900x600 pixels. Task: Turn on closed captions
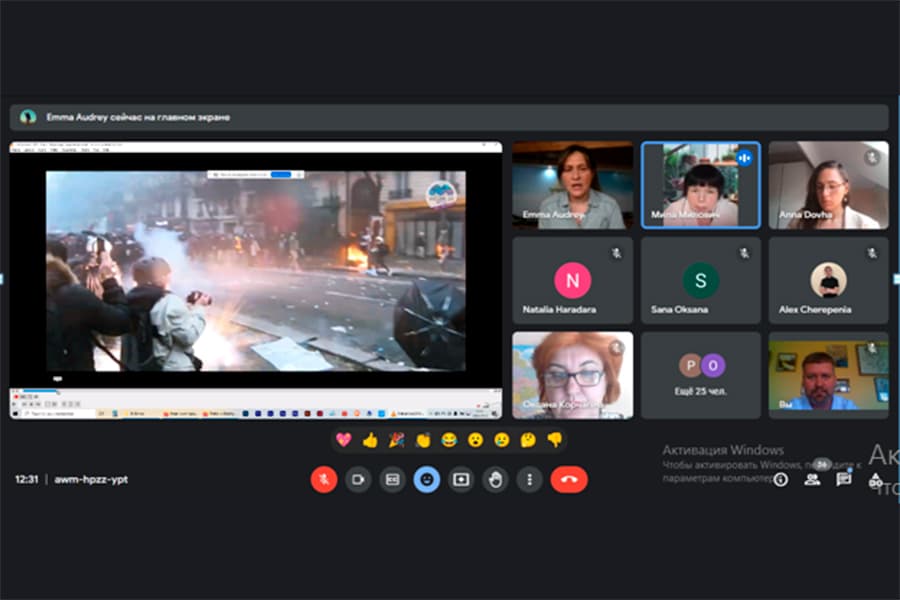tap(392, 479)
